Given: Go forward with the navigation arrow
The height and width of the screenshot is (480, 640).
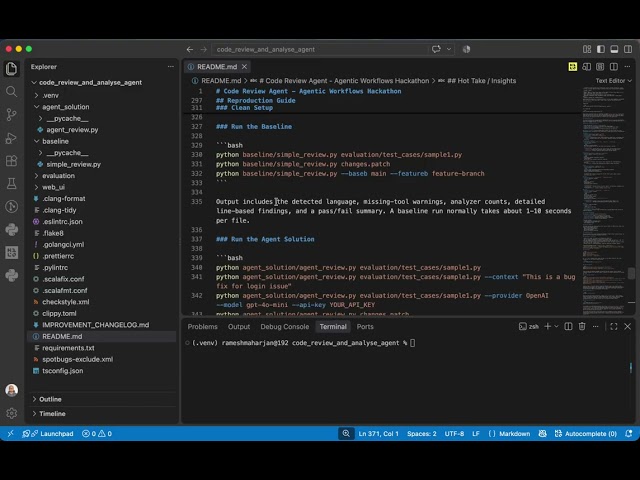Looking at the screenshot, I should (x=203, y=49).
